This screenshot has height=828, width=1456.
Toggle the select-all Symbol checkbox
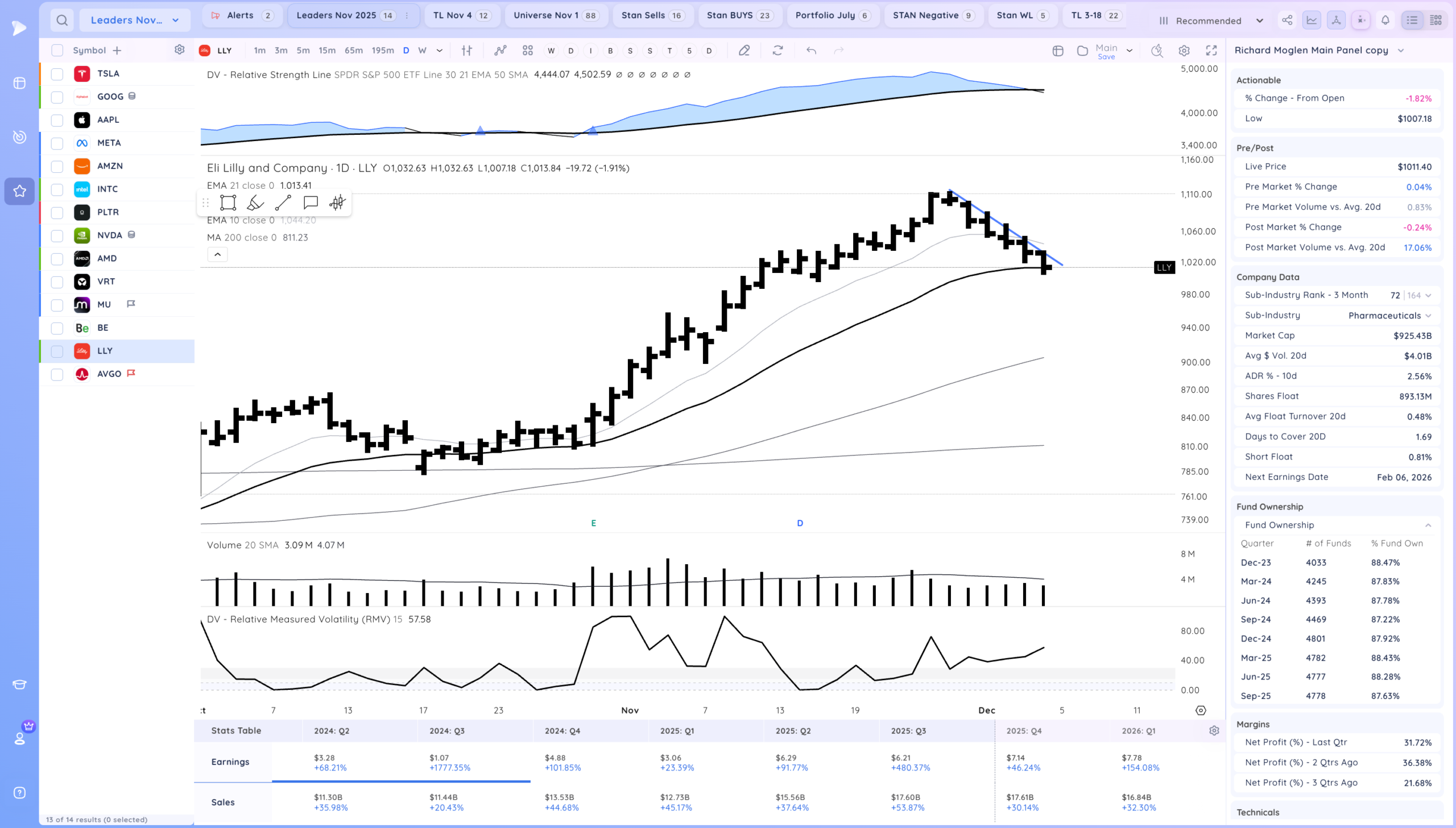(57, 51)
